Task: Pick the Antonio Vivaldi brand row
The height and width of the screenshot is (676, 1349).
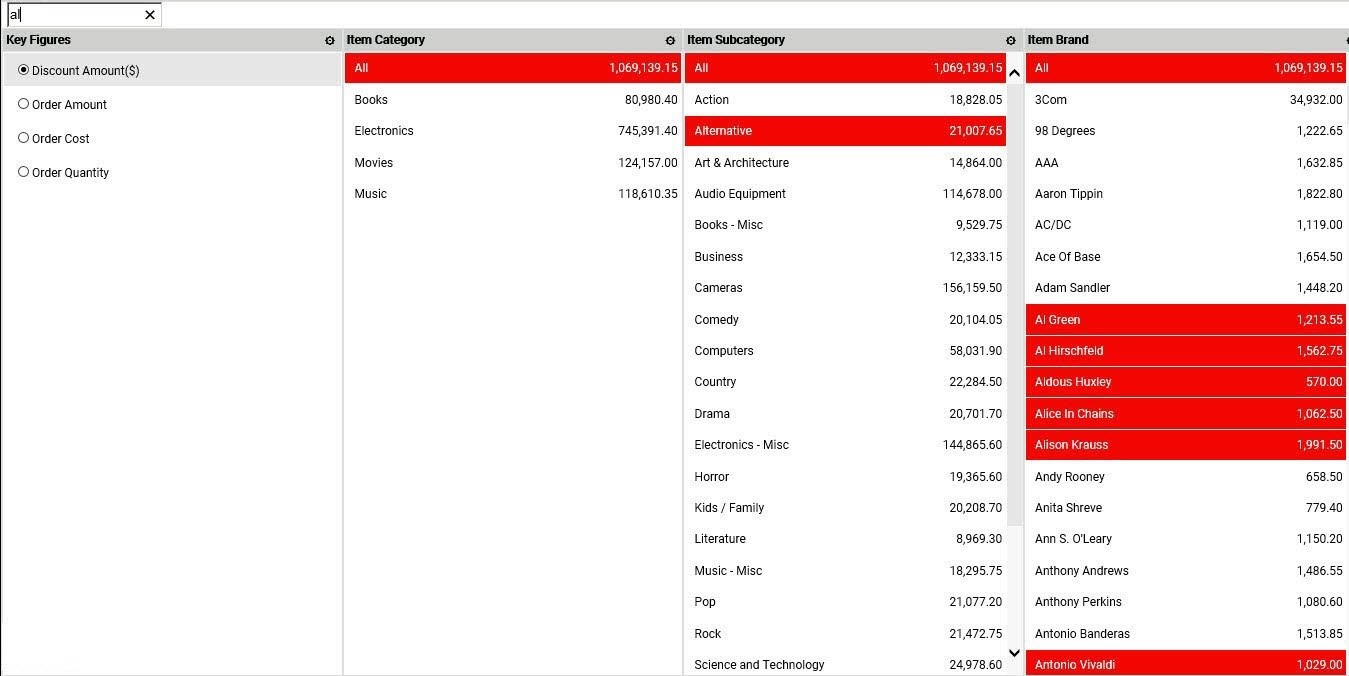Action: click(1186, 664)
